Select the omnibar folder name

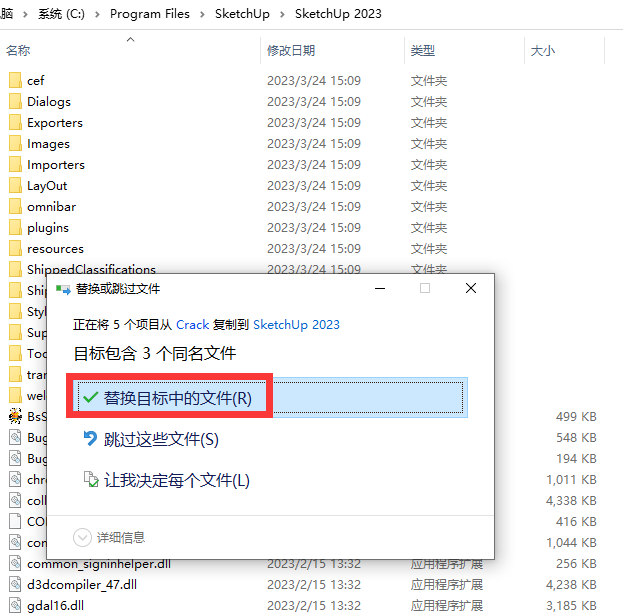point(51,207)
